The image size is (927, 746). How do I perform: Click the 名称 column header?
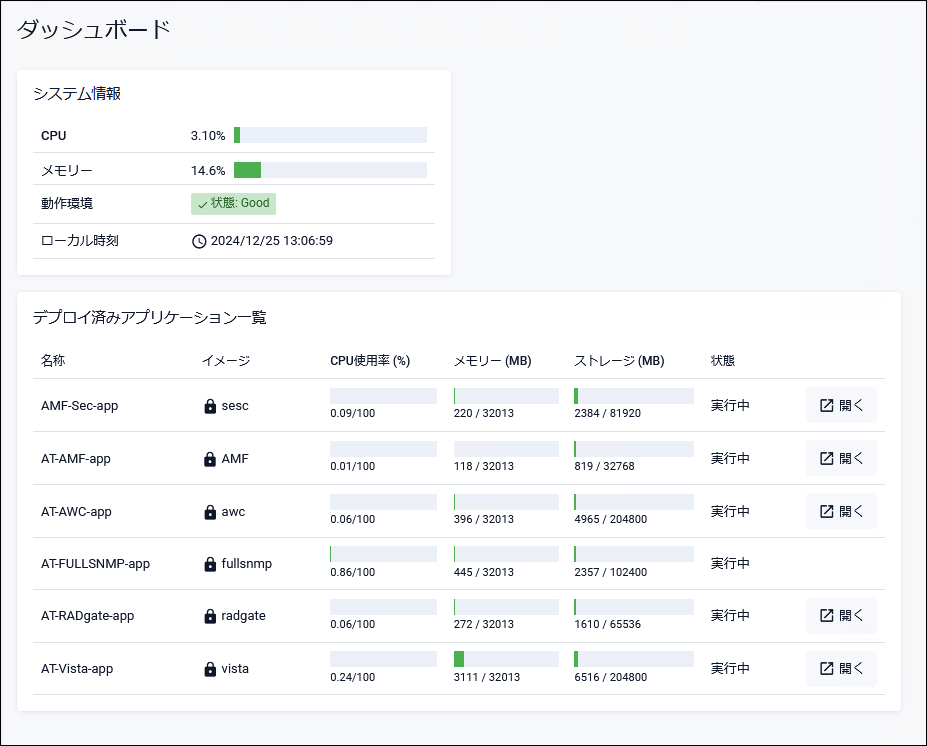(53, 361)
